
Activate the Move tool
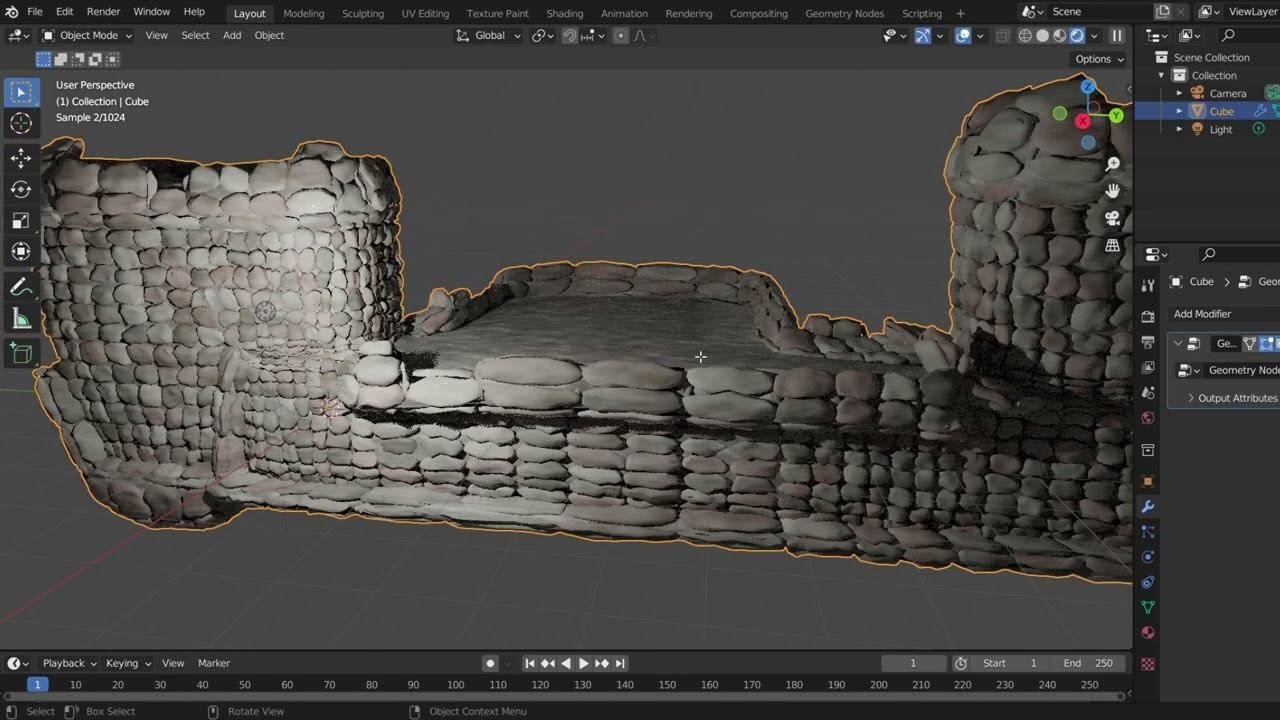pos(21,158)
